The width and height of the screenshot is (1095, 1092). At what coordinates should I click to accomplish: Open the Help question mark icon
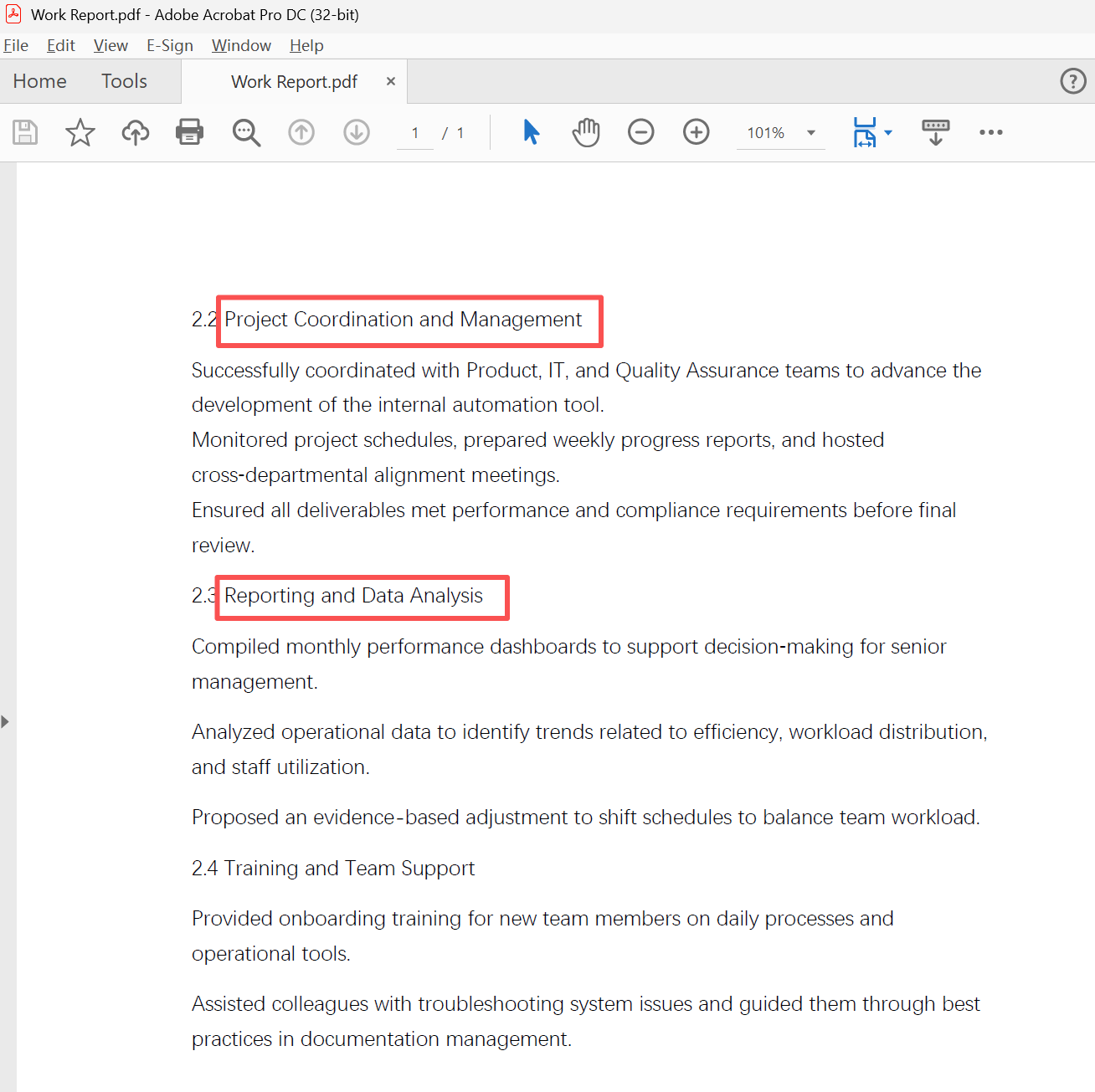(1073, 81)
